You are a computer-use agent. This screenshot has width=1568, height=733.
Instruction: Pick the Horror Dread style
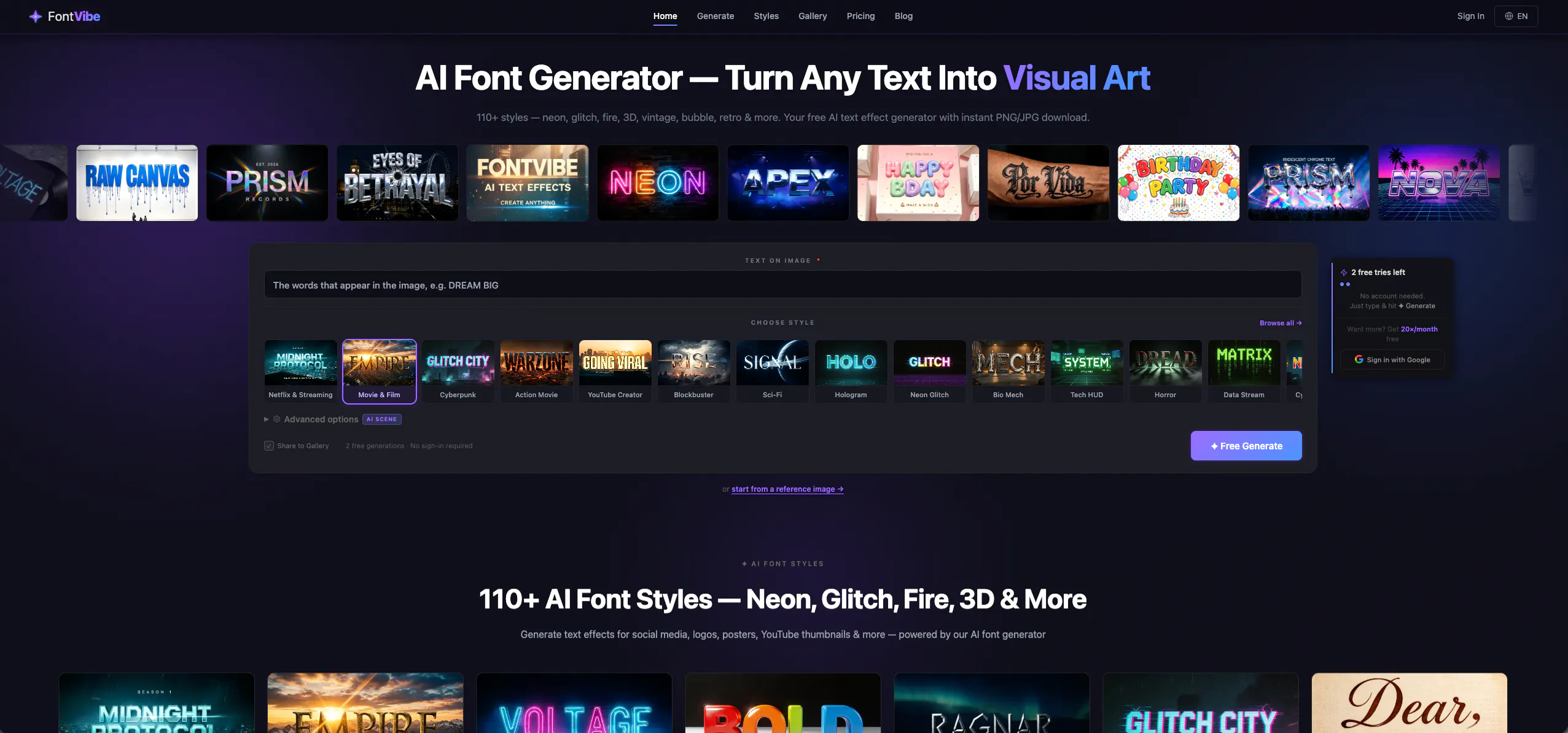coord(1165,371)
